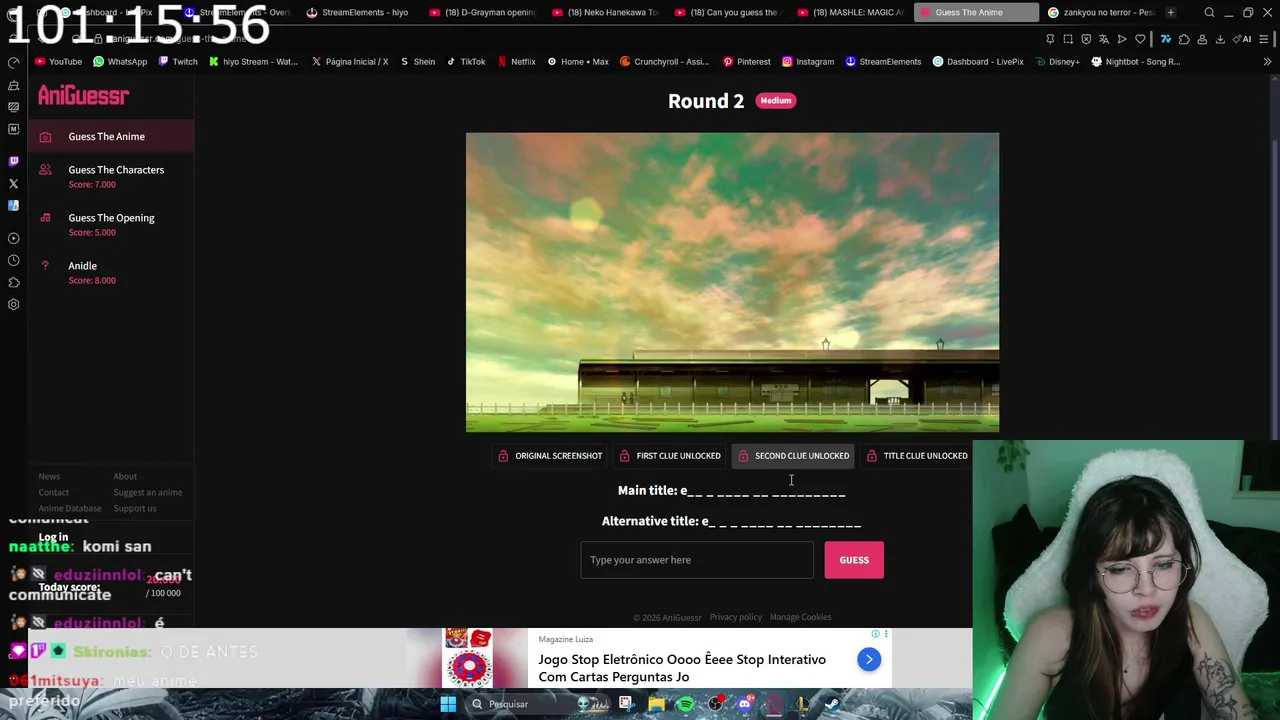Screen dimensions: 1280x720
Task: Click the browser AI button
Action: (1242, 39)
